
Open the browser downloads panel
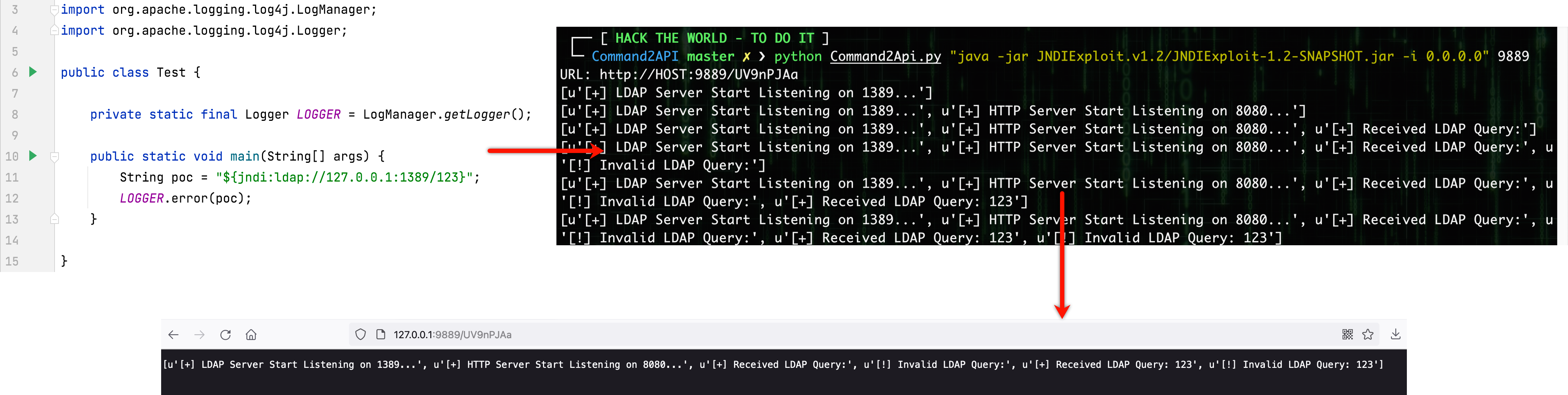click(x=1395, y=334)
